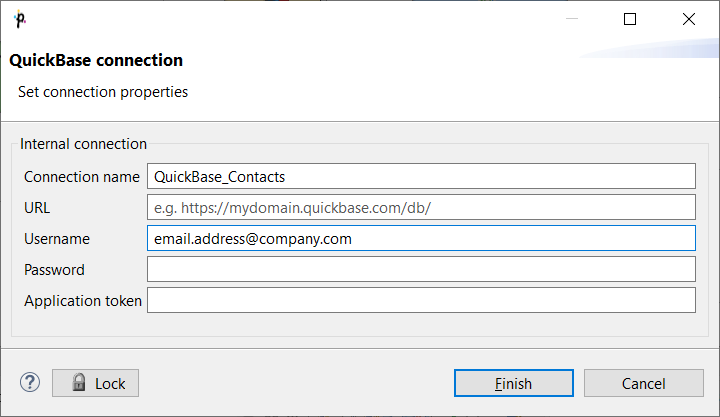Click the application logo in the title bar
Screen dimensions: 720x417
click(x=20, y=19)
